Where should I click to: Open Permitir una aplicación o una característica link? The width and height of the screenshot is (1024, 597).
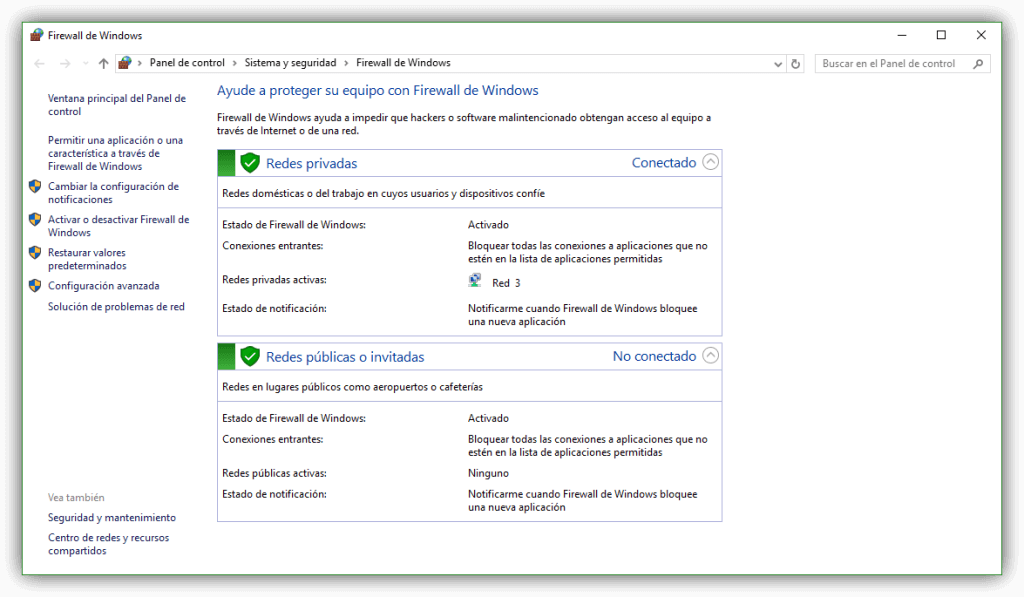tap(115, 153)
